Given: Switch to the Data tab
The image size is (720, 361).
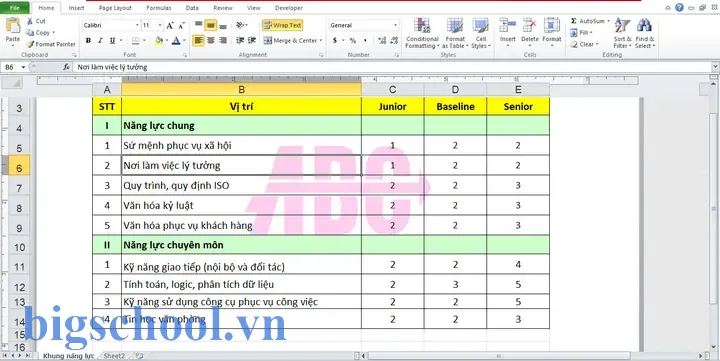Looking at the screenshot, I should click(x=192, y=8).
